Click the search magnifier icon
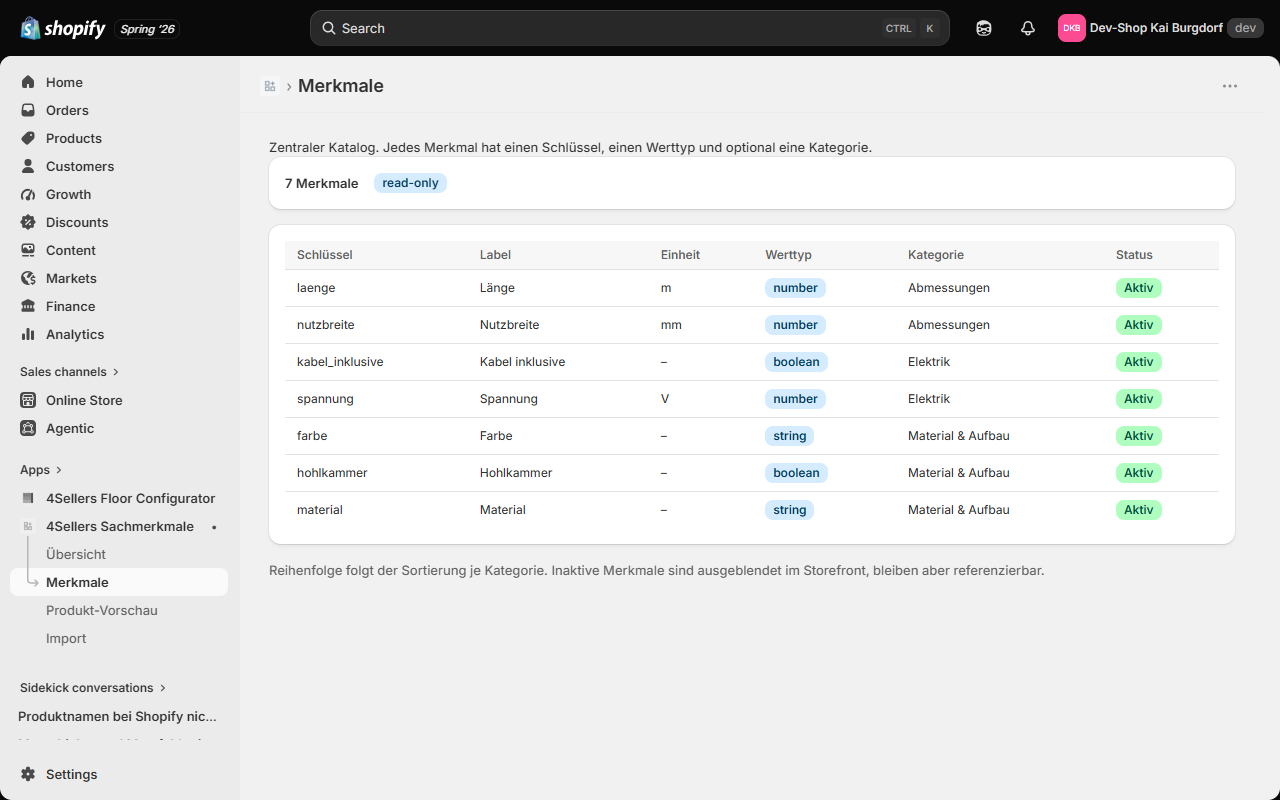 click(329, 28)
